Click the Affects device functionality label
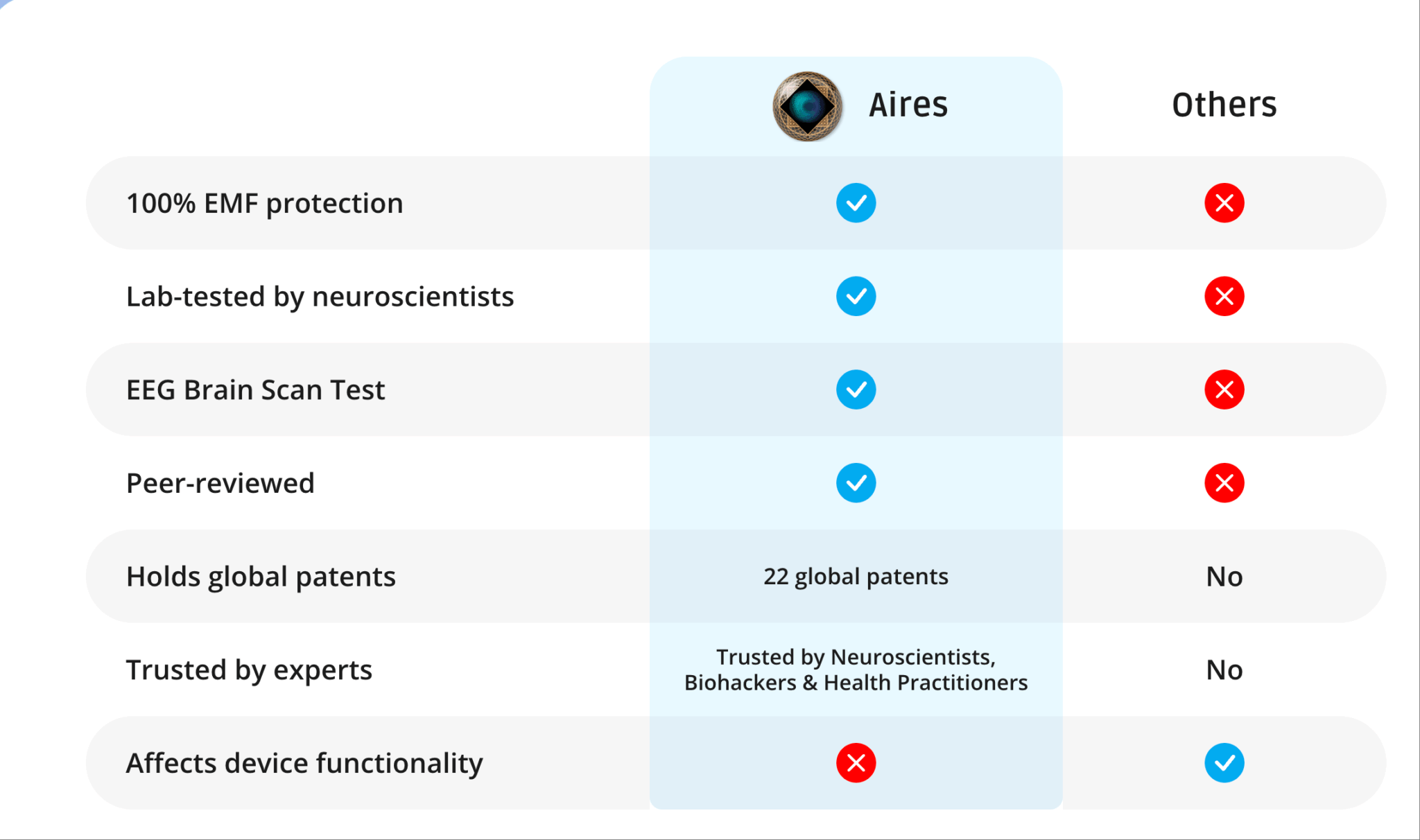Viewport: 1420px width, 840px height. point(304,763)
